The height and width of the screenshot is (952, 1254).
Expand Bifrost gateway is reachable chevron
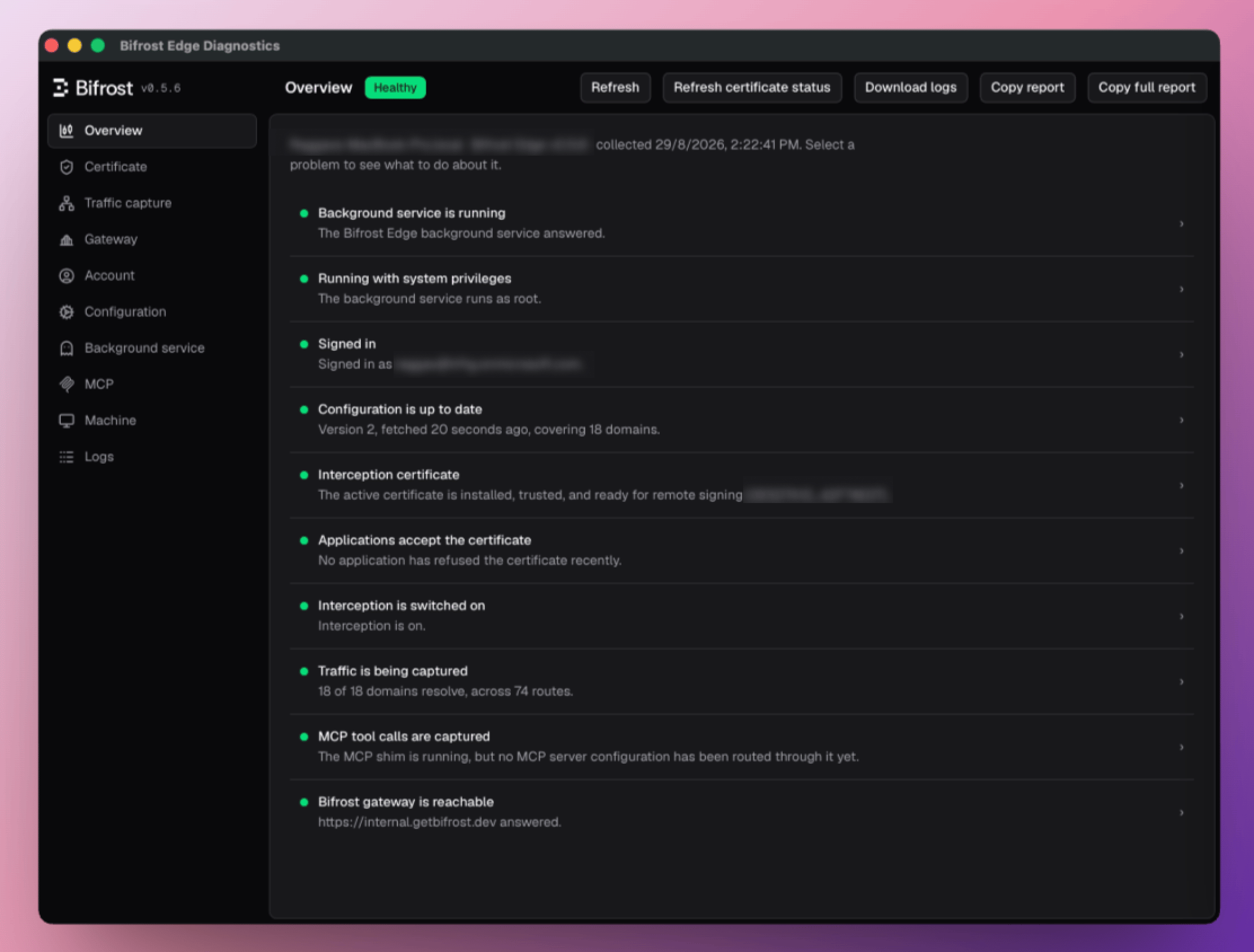pos(1181,813)
